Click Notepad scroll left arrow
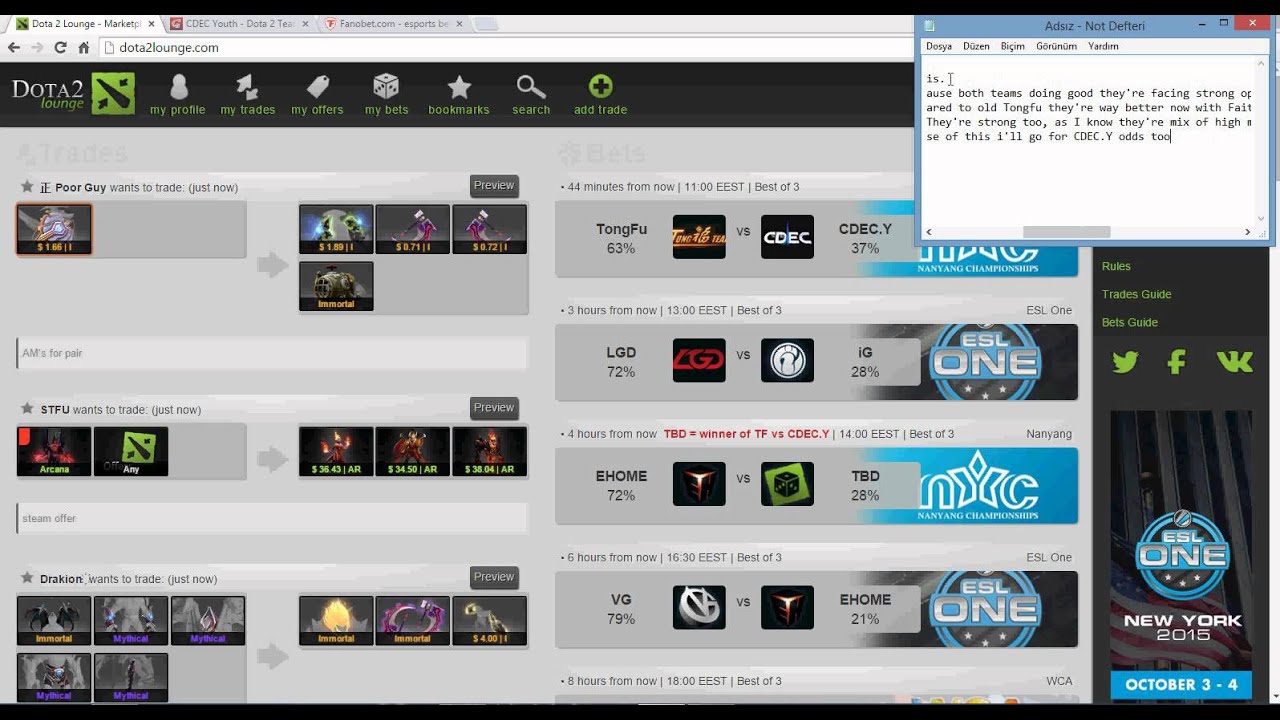 [929, 232]
